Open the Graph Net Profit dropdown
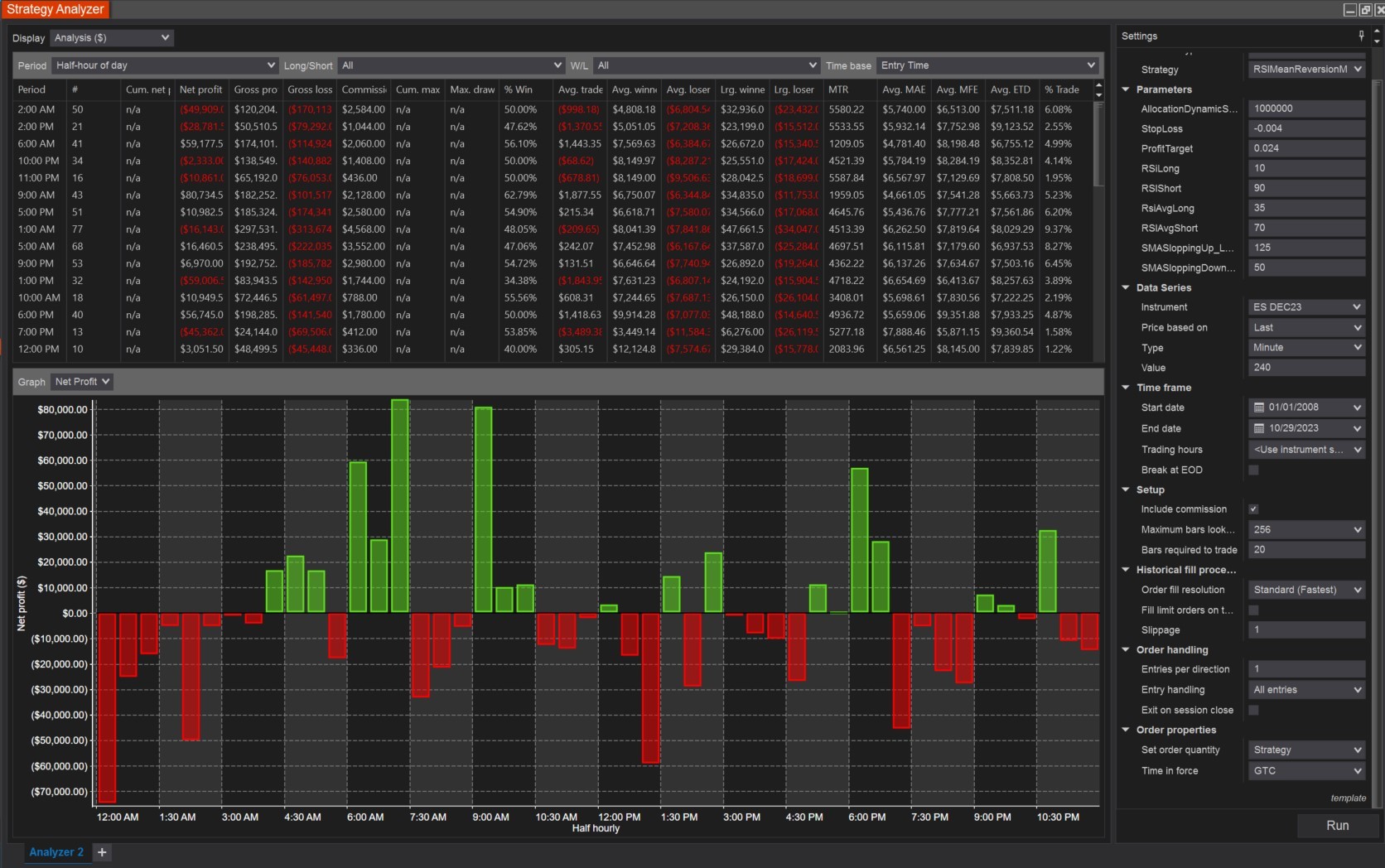Image resolution: width=1385 pixels, height=868 pixels. (81, 382)
